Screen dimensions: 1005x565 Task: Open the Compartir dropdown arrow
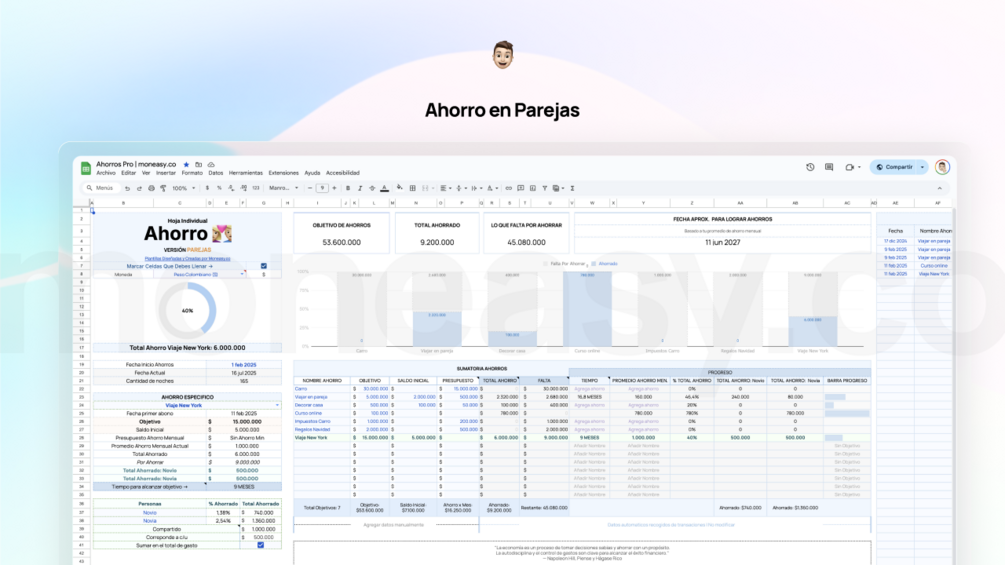[922, 167]
